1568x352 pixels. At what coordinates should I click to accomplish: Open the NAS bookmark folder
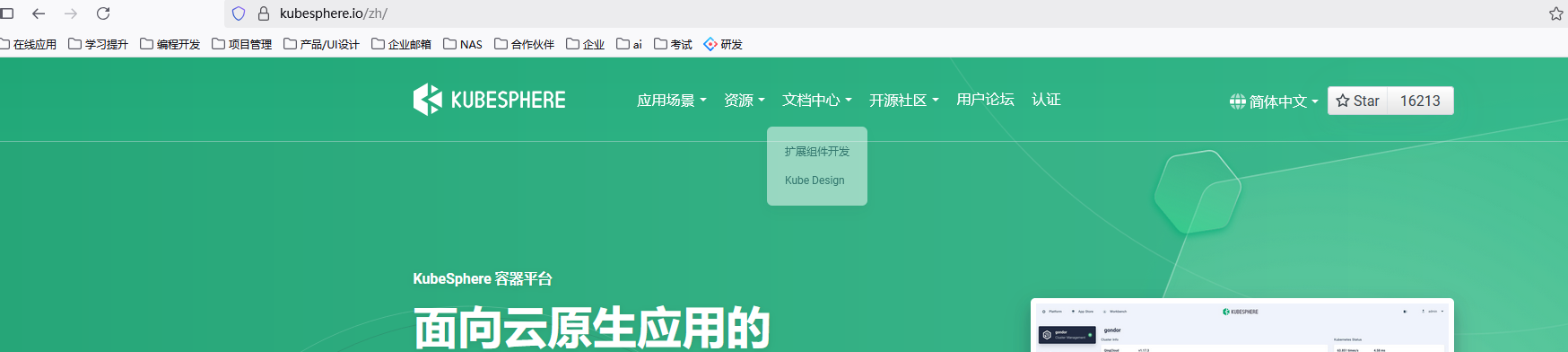[463, 44]
